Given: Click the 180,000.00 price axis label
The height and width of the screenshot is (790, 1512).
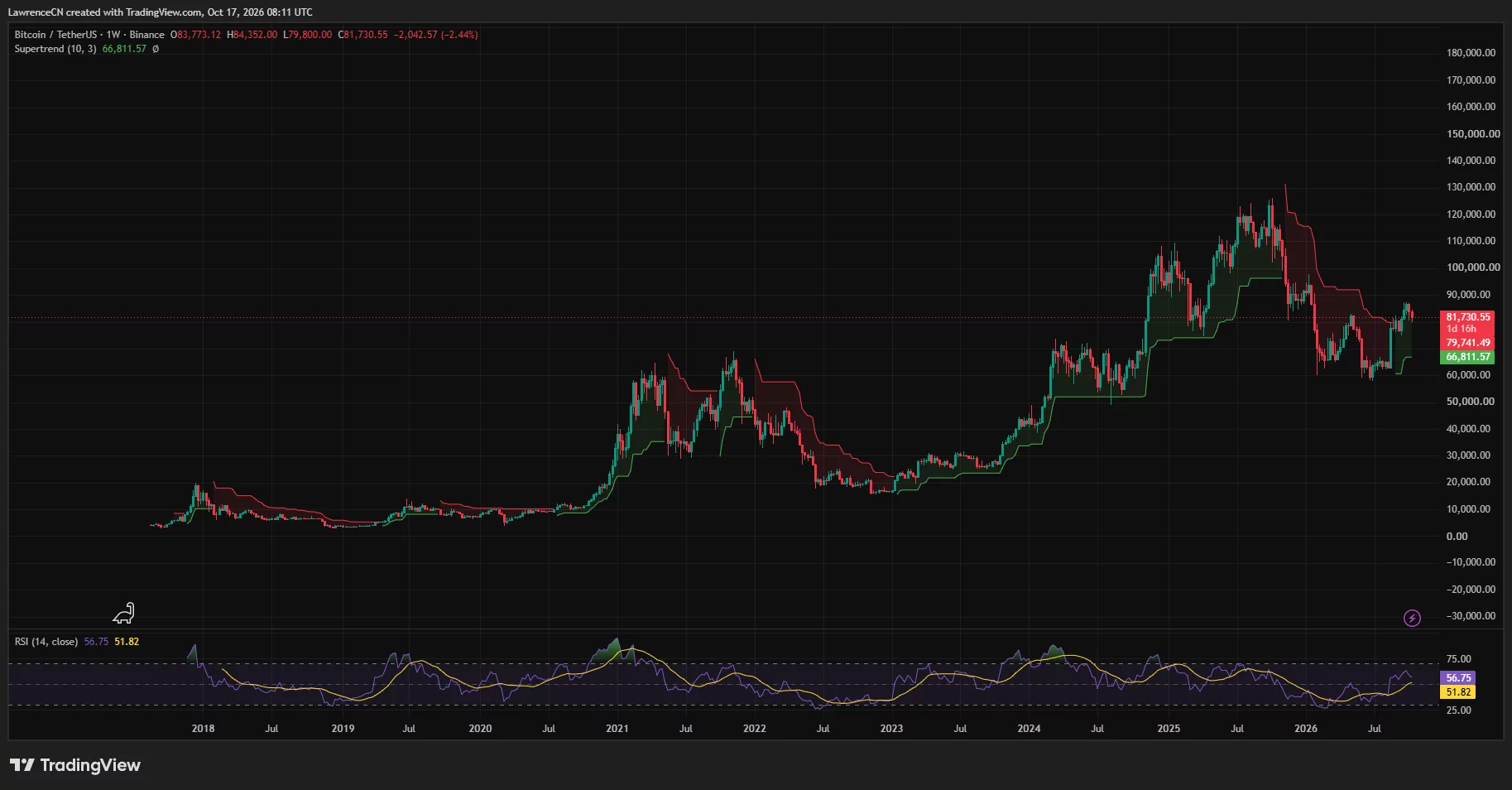Looking at the screenshot, I should coord(1471,53).
